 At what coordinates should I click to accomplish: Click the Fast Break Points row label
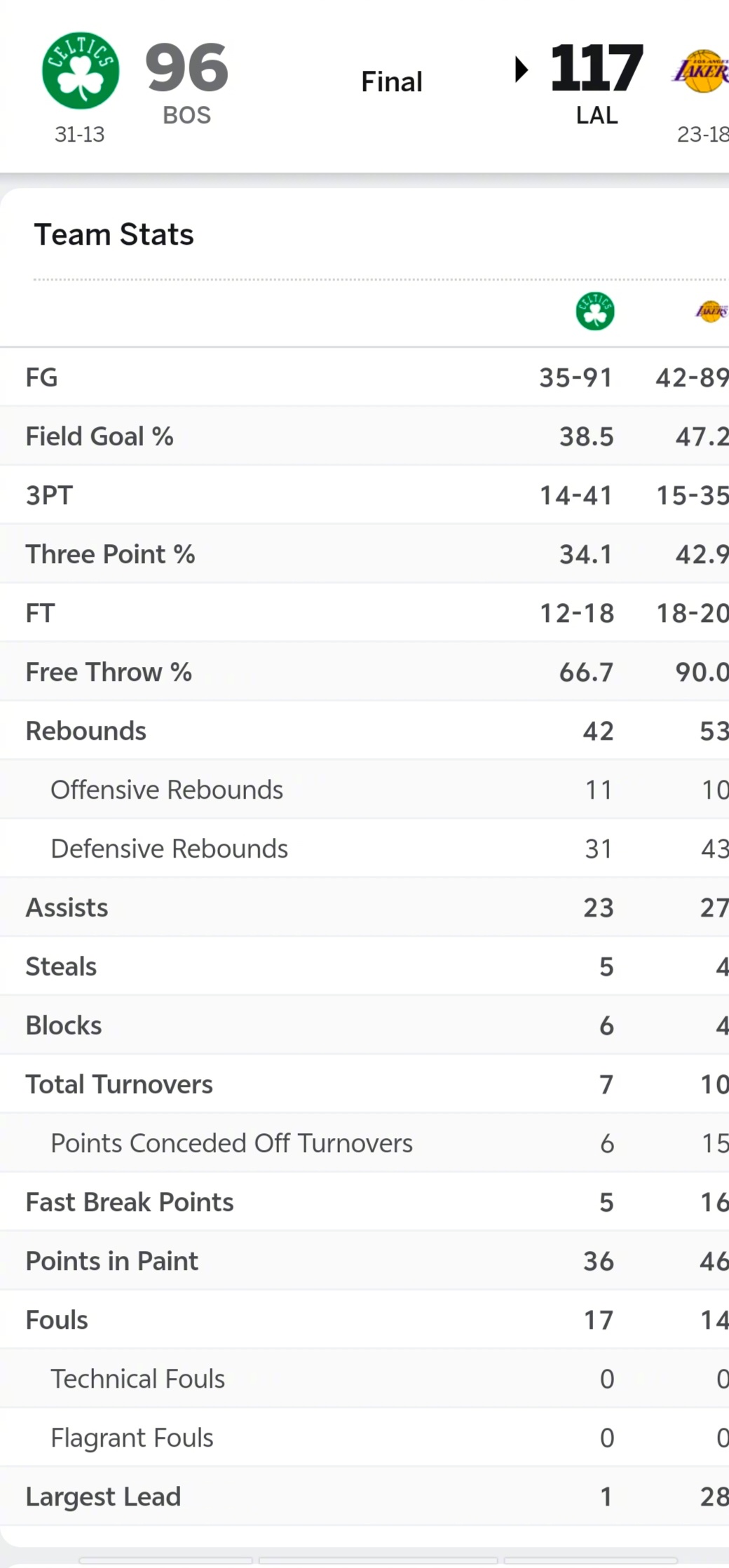coord(130,1202)
